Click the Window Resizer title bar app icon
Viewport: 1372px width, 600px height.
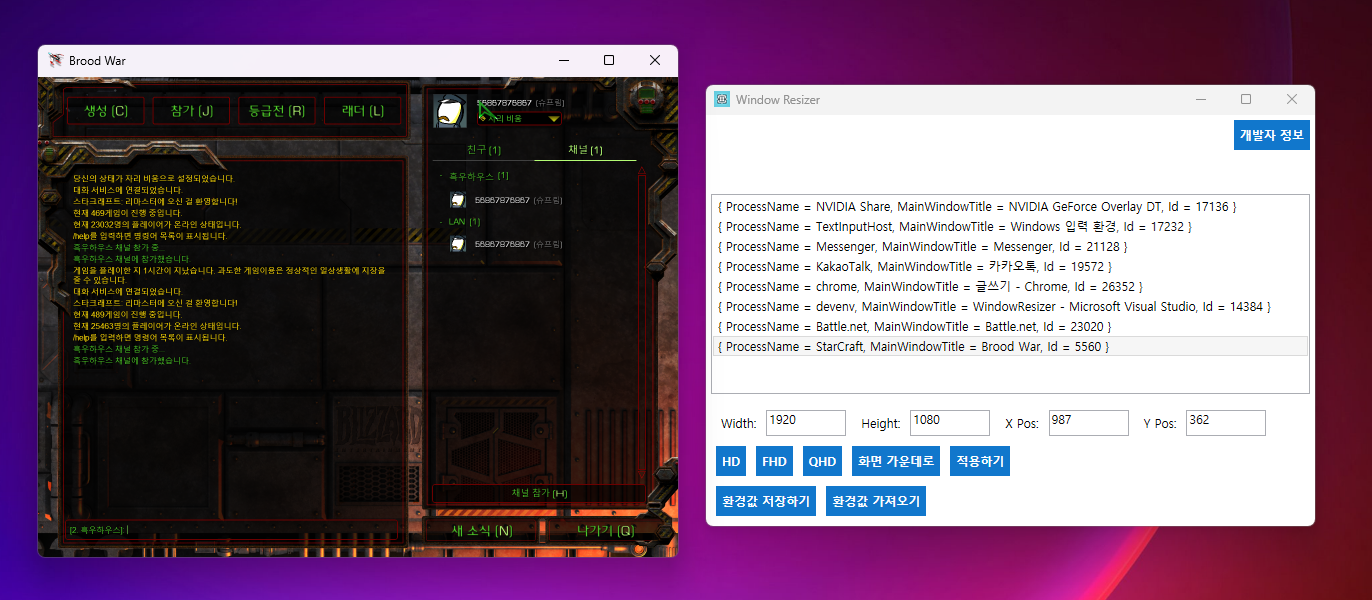pos(722,99)
